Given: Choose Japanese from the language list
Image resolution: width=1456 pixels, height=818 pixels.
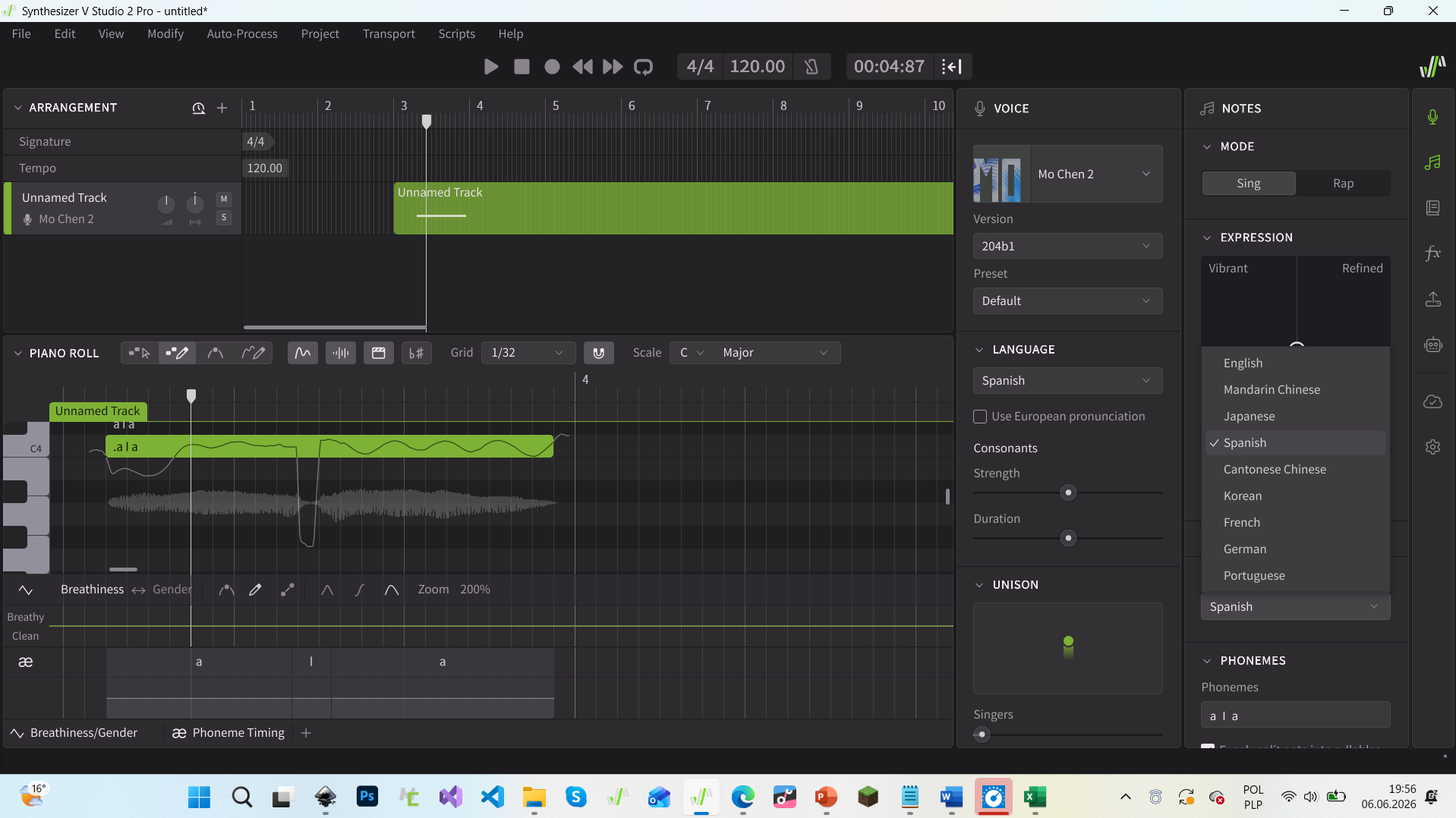Looking at the screenshot, I should click(x=1296, y=417).
